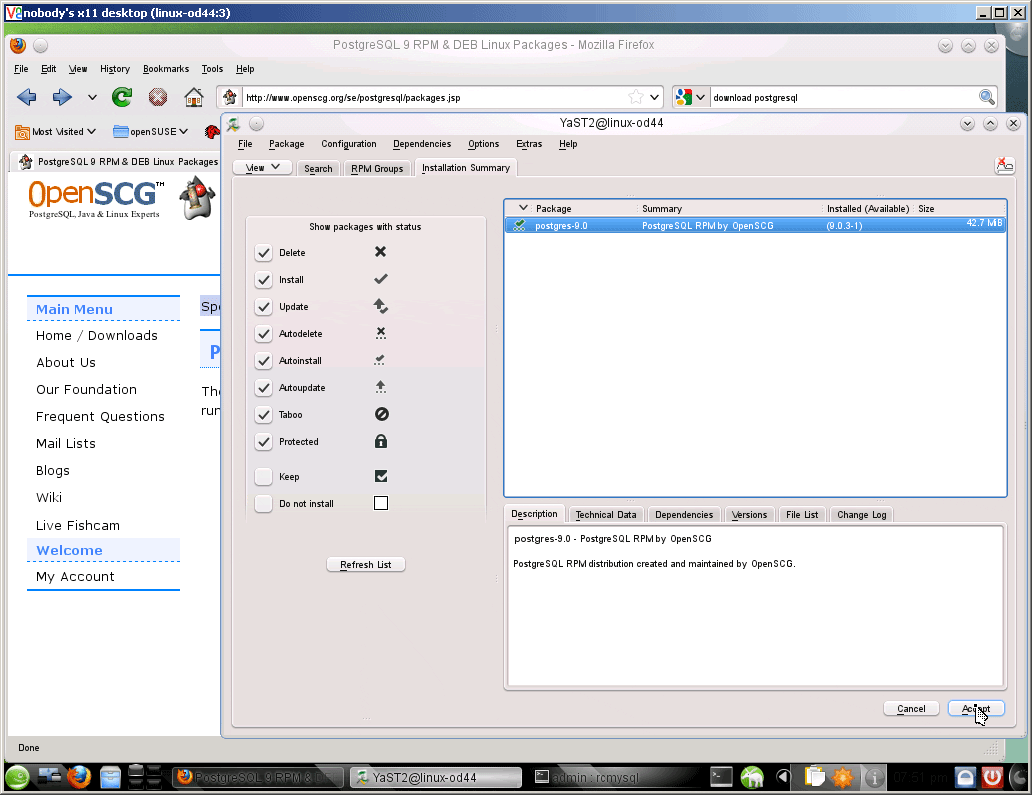Click the Protected padlock icon
The height and width of the screenshot is (795, 1032).
pos(380,441)
